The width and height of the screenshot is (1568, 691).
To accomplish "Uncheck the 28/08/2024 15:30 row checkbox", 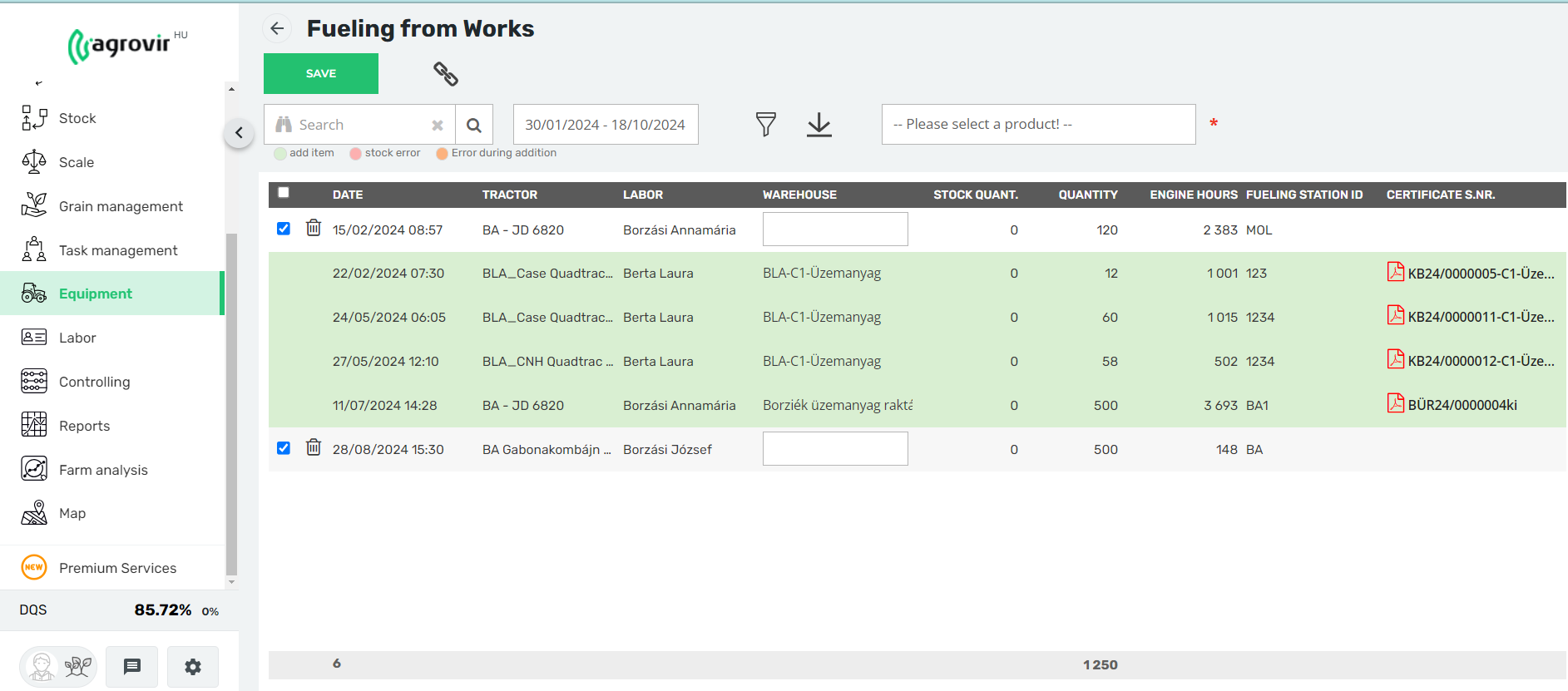I will coord(284,448).
